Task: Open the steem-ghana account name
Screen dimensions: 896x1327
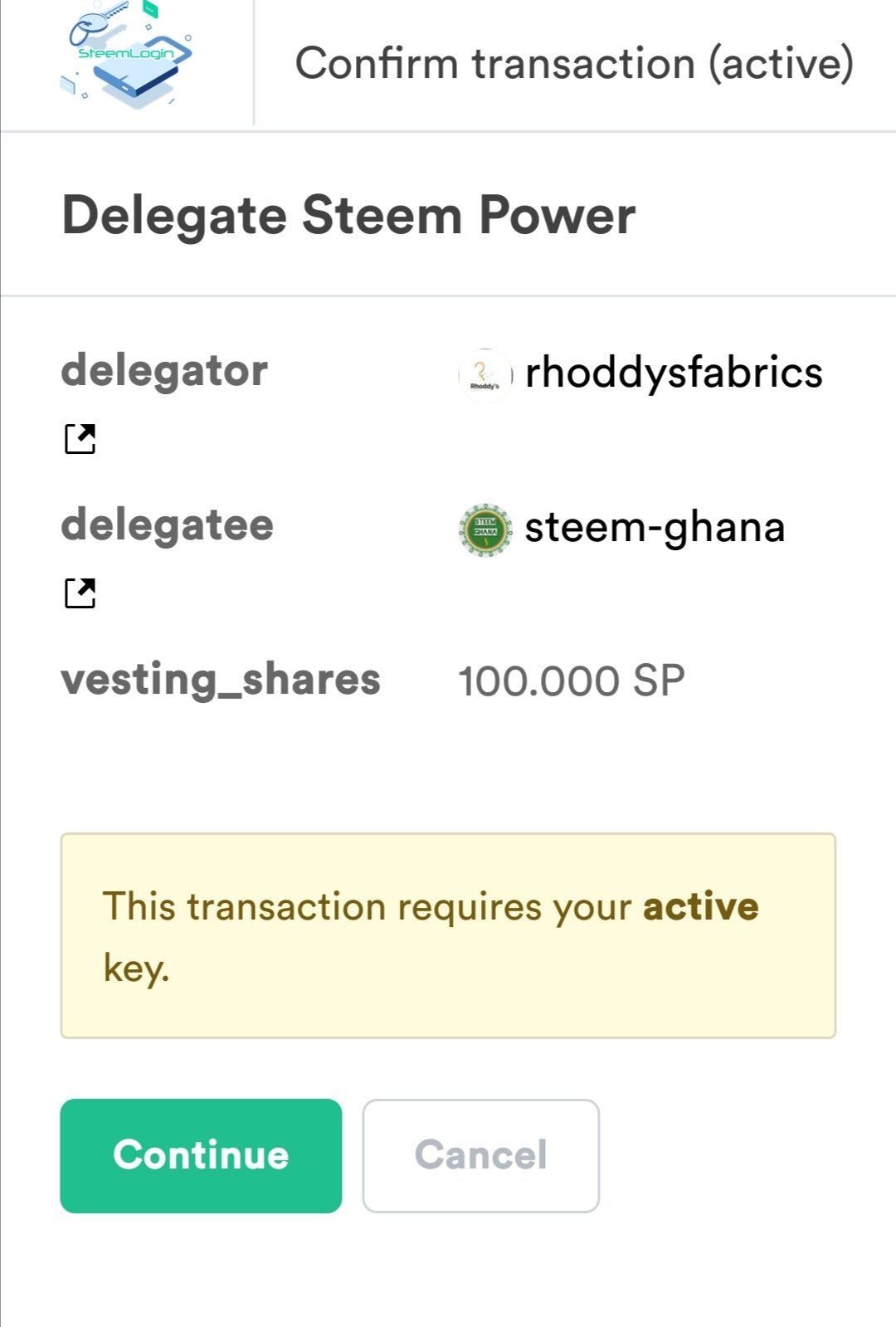Action: (x=655, y=528)
